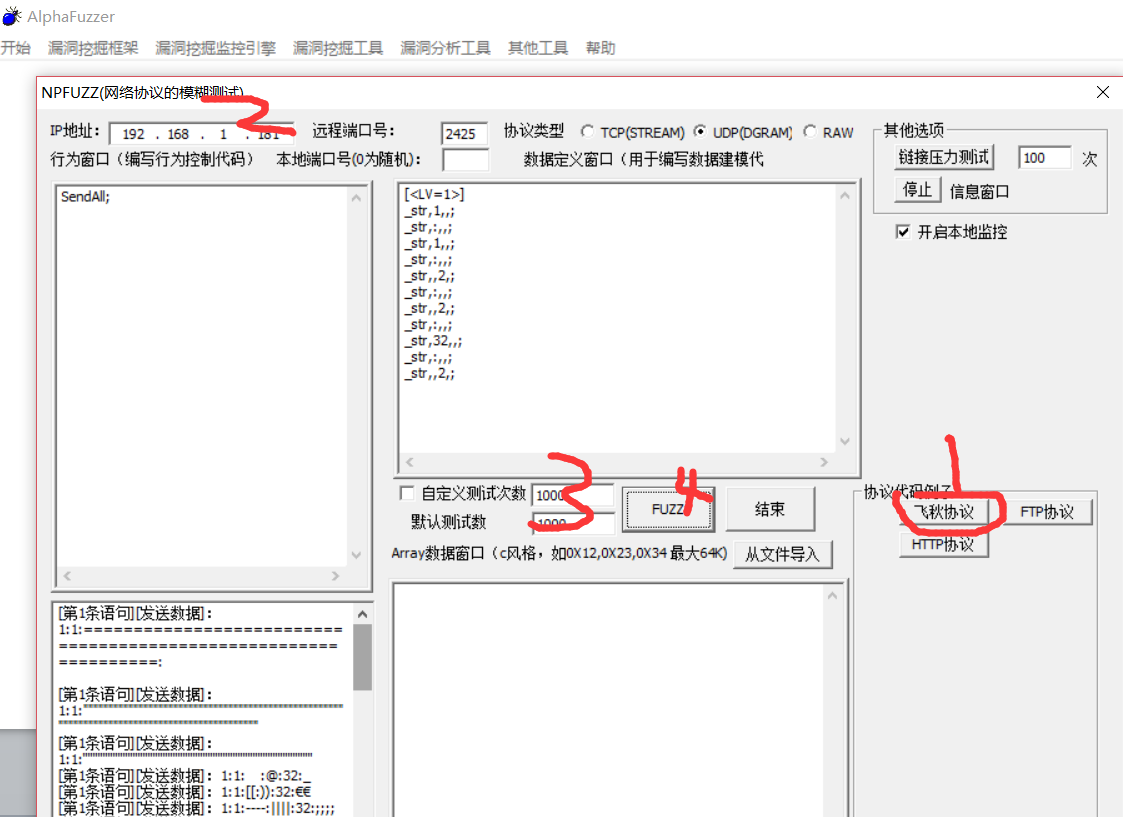Enable the 自定义测试次数 checkbox

tap(407, 493)
